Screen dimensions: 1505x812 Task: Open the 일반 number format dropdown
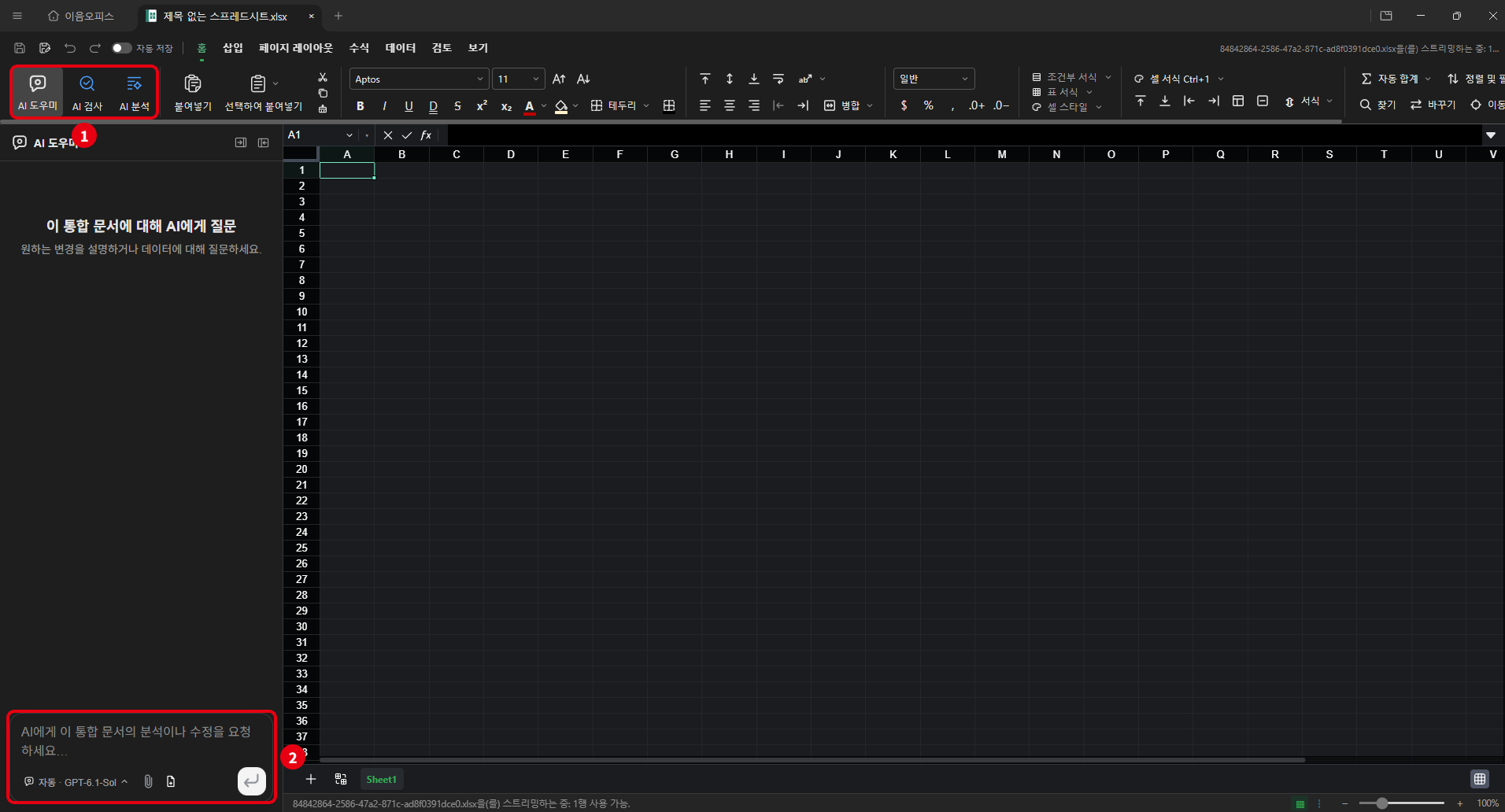click(934, 79)
